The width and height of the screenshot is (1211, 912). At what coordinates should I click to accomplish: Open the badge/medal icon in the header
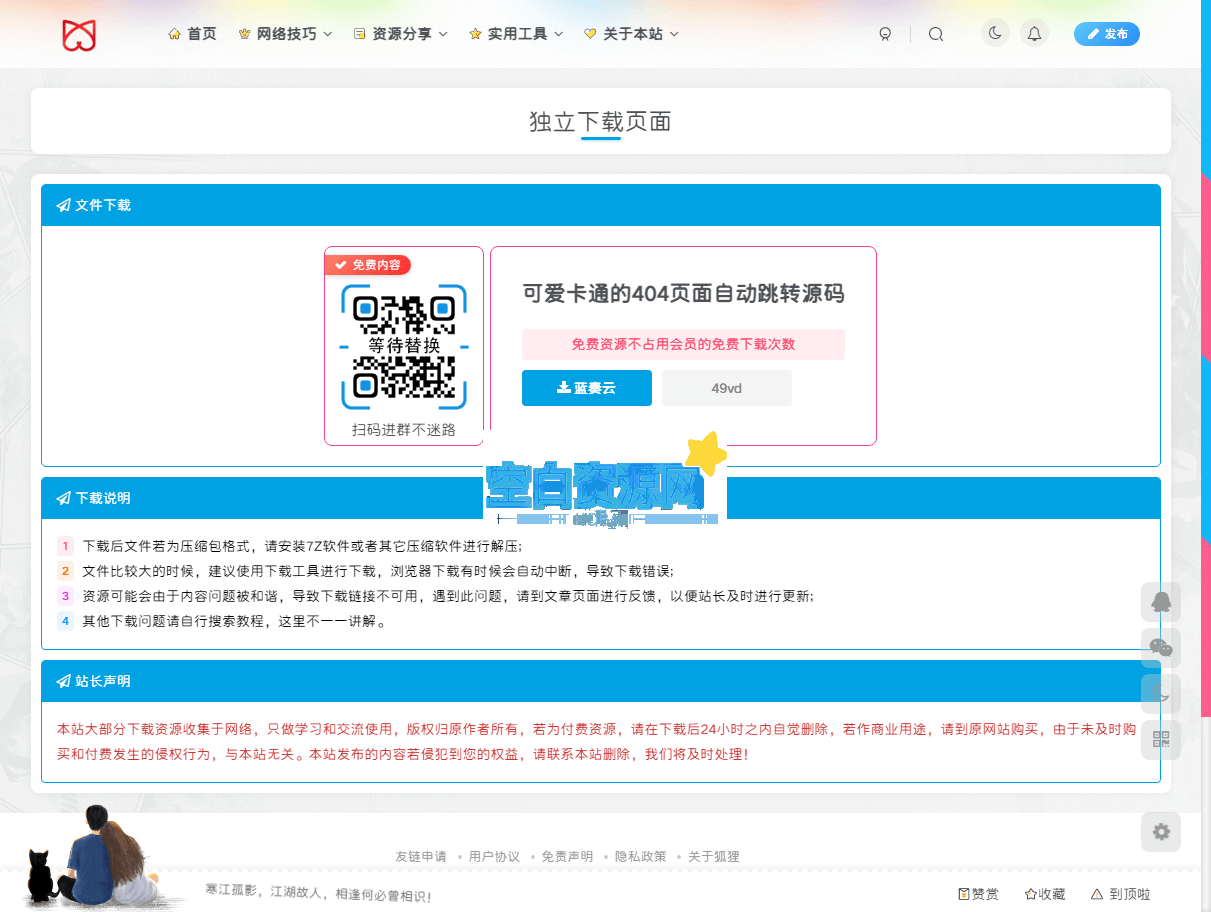click(885, 33)
